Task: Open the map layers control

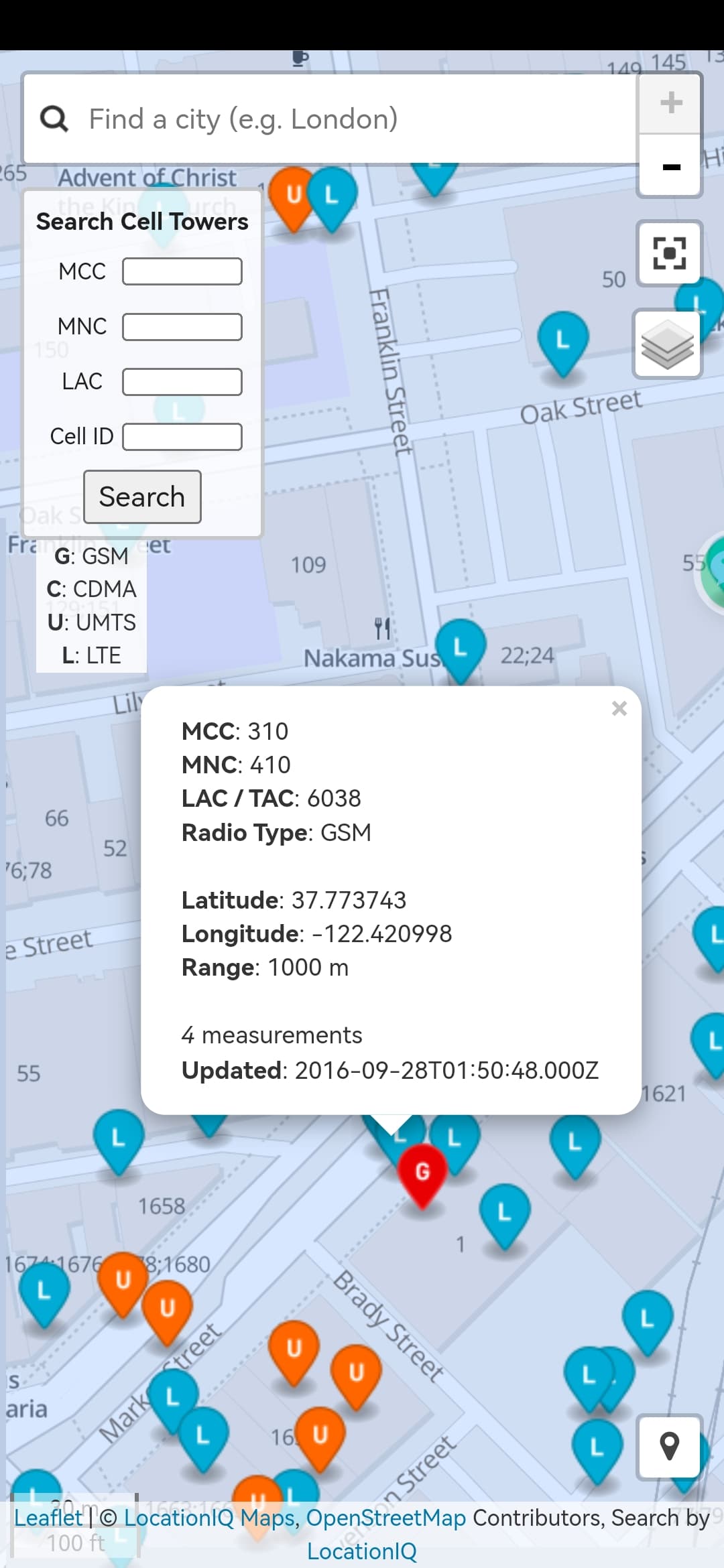Action: pos(668,344)
